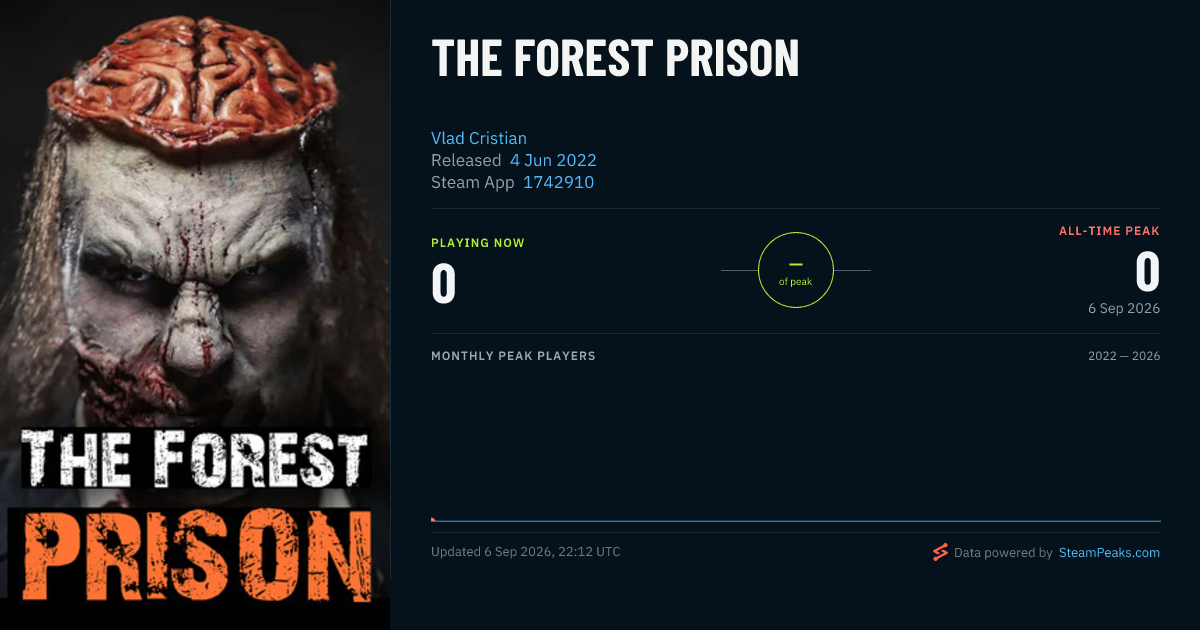Click the 'of peak' circle indicator
This screenshot has width=1200, height=630.
[x=796, y=270]
